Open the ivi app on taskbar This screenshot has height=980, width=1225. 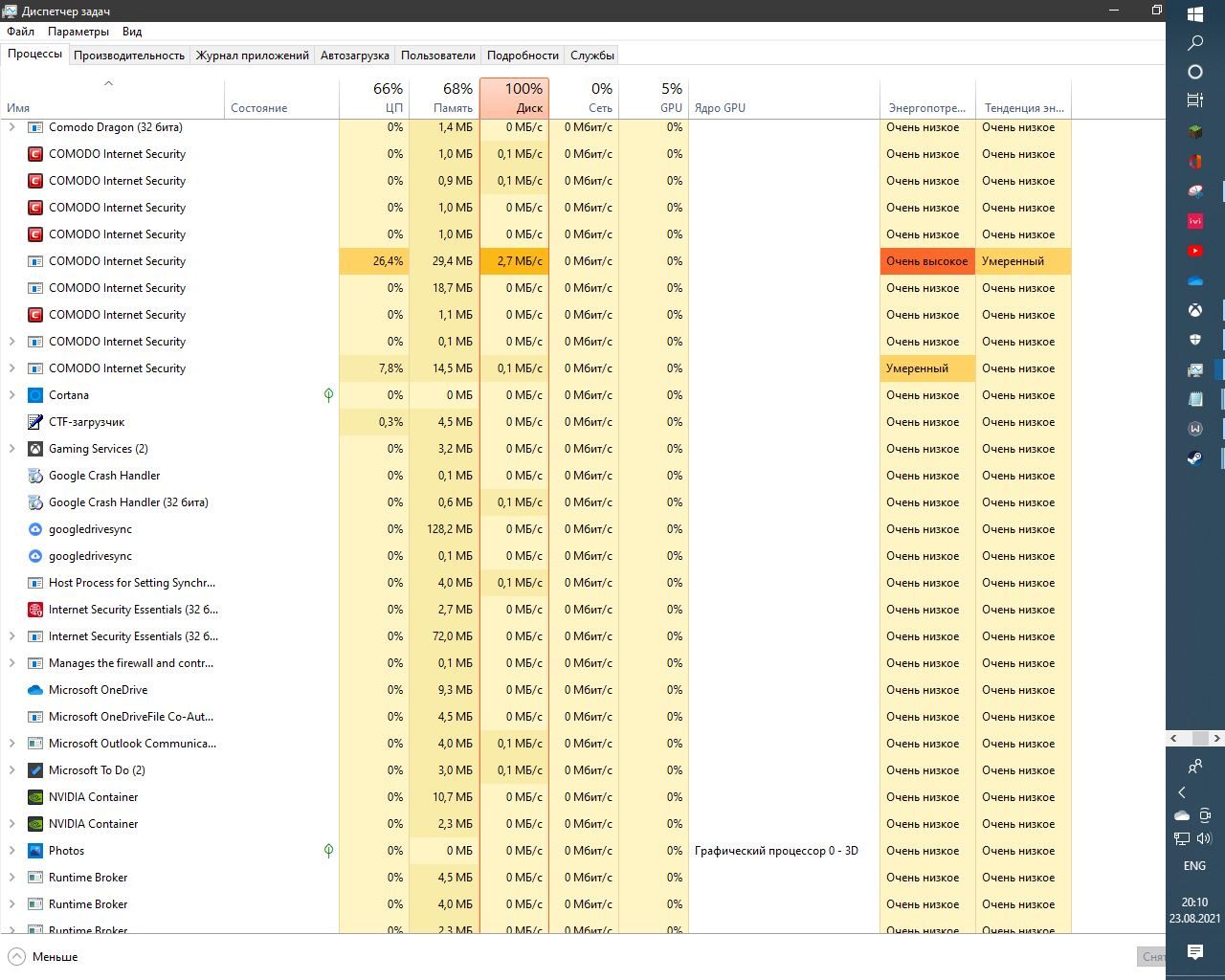(x=1195, y=221)
